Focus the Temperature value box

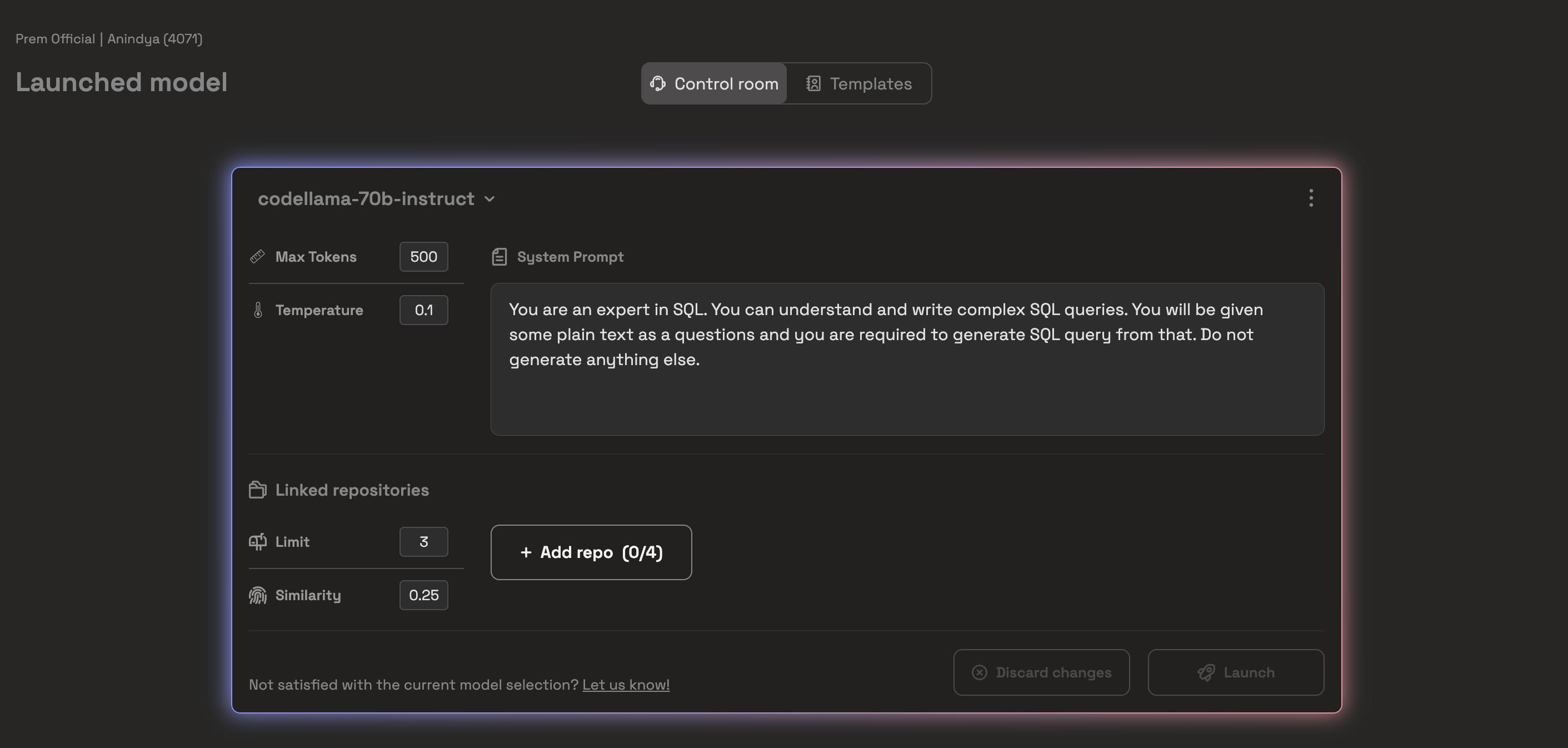(x=423, y=311)
